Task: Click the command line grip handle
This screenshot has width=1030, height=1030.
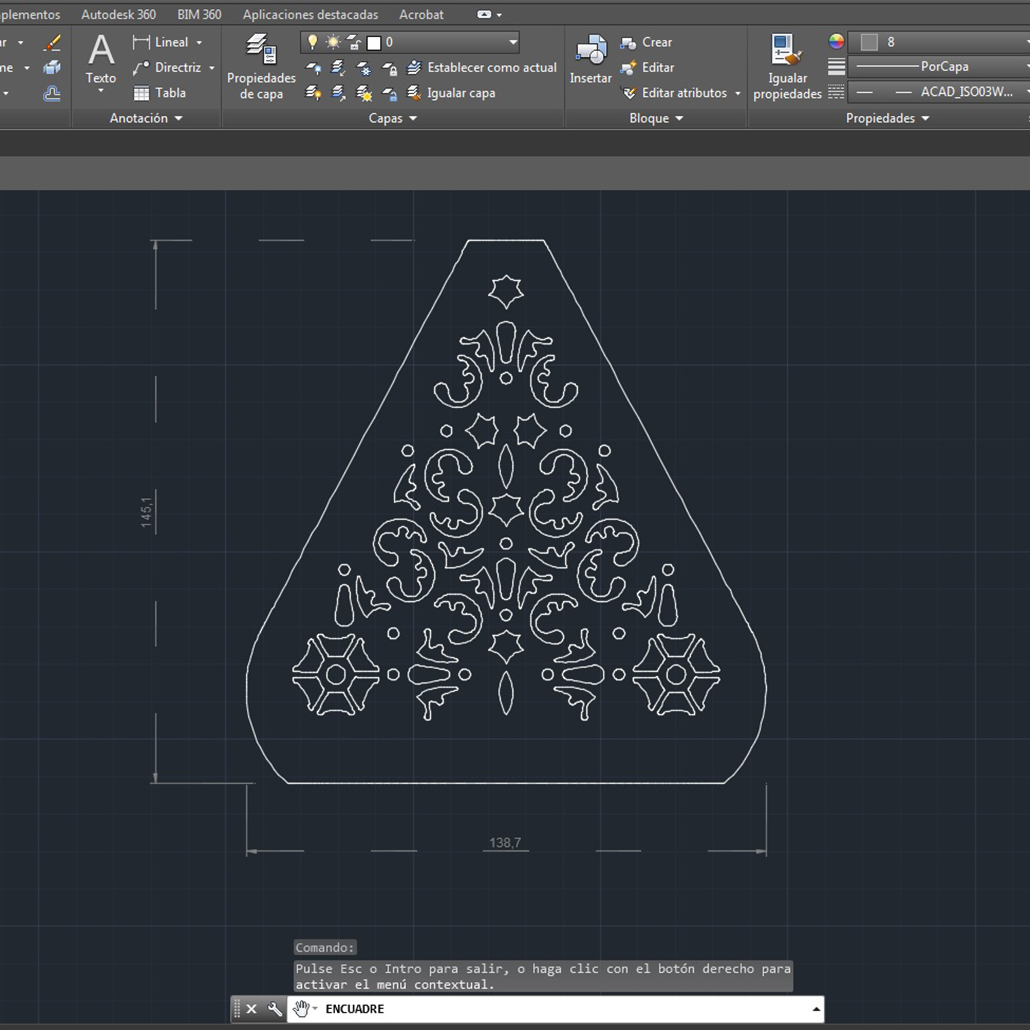Action: pyautogui.click(x=237, y=1008)
